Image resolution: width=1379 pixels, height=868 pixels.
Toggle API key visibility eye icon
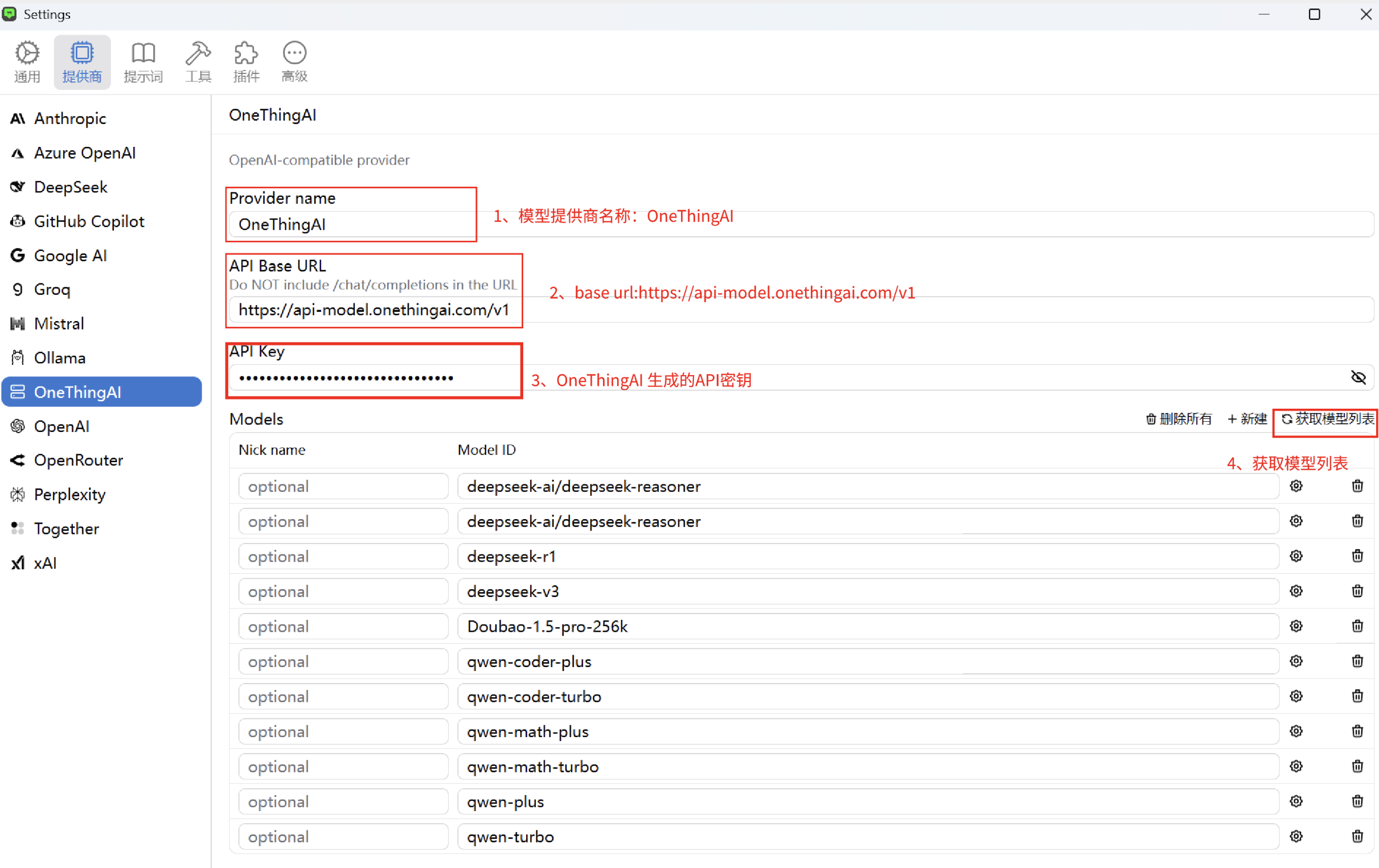[1358, 377]
